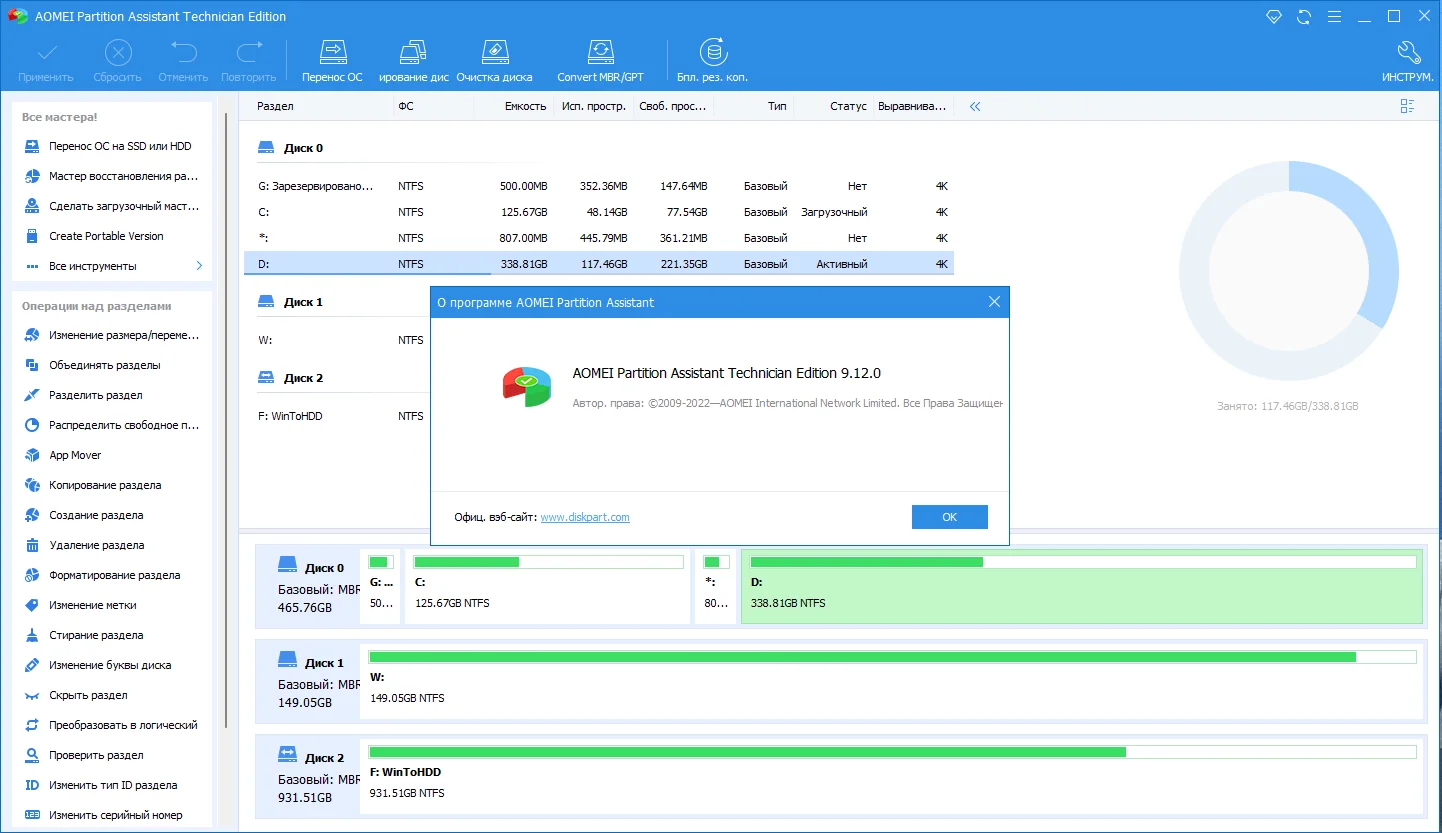Select the D: 338.81GB block in disk map

[1082, 586]
